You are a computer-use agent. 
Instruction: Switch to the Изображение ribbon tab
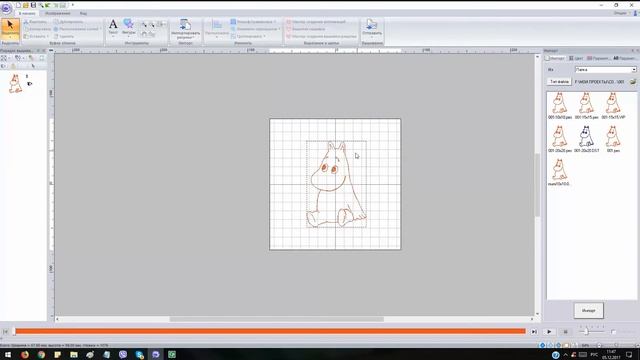[x=58, y=13]
